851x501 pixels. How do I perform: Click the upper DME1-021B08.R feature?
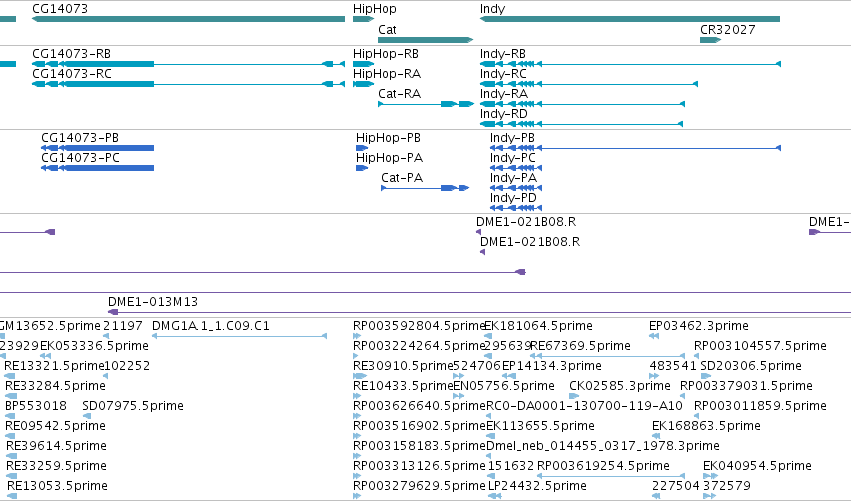click(478, 232)
